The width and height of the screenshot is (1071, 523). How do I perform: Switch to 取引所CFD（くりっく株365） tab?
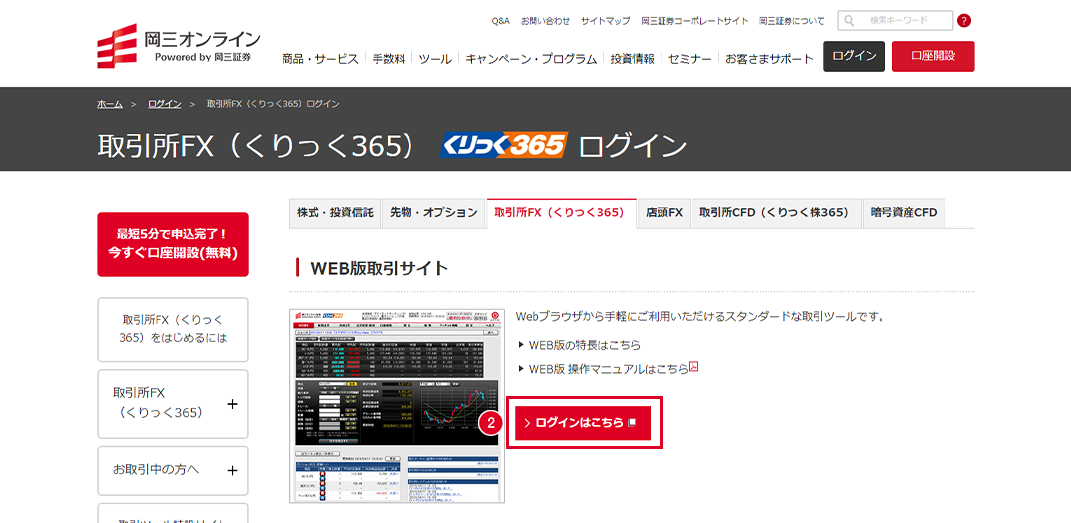point(777,212)
